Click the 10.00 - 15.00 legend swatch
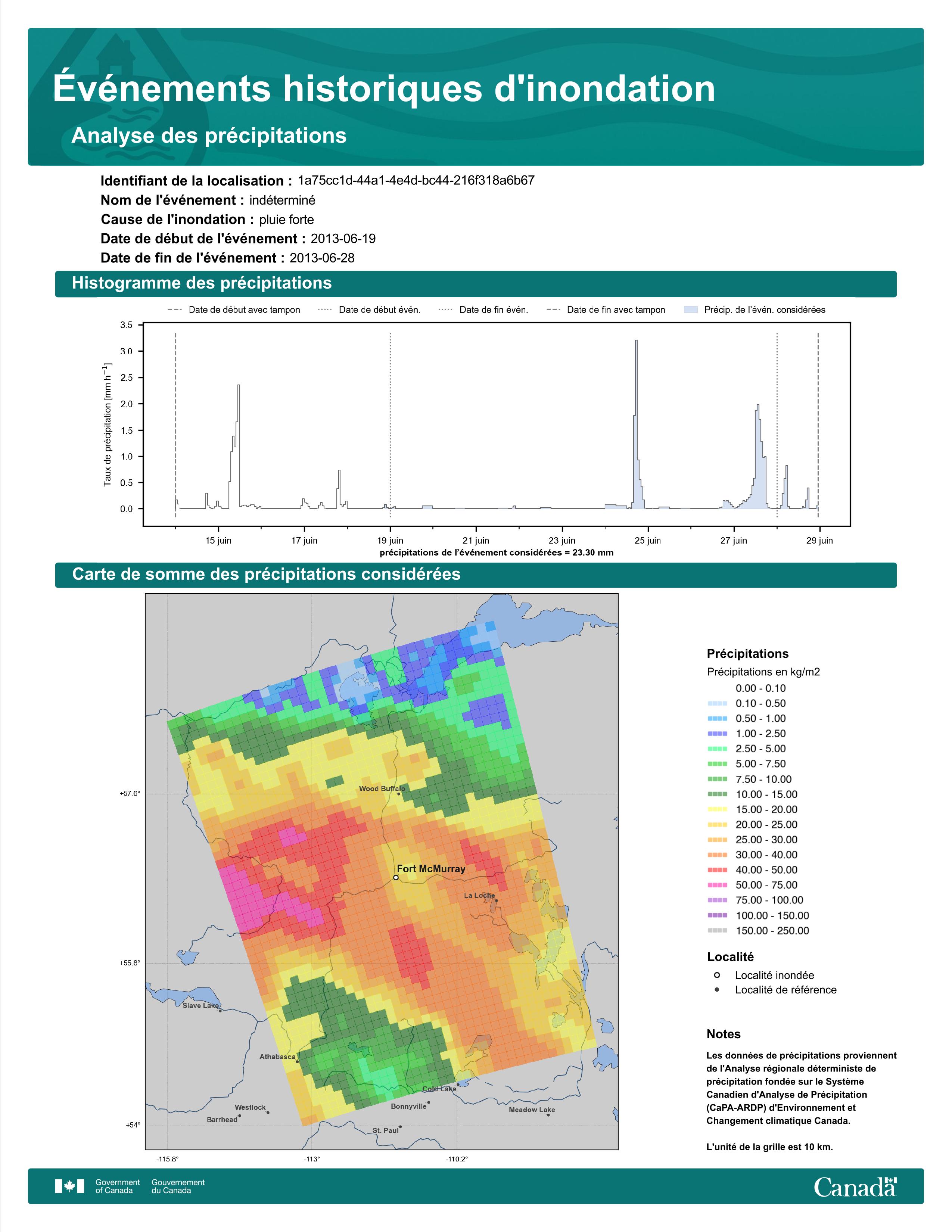The width and height of the screenshot is (952, 1232). (x=718, y=794)
